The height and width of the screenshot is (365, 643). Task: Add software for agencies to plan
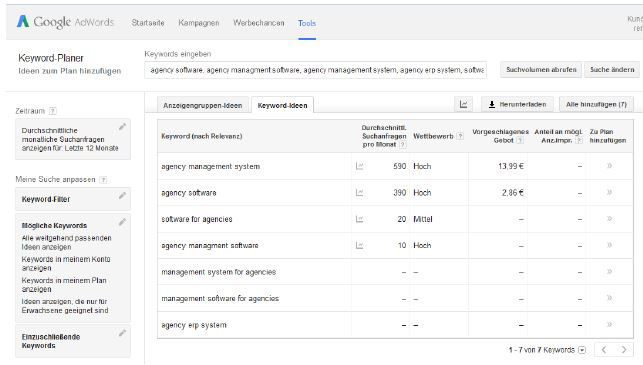tap(609, 219)
